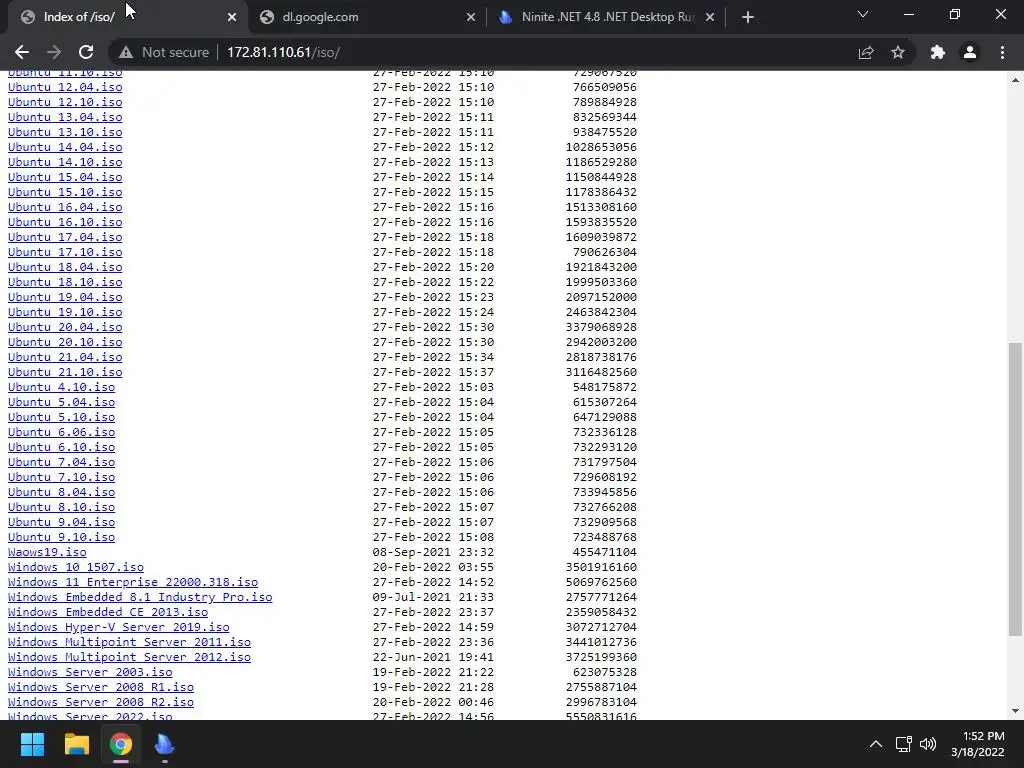Open network status tray icon

click(903, 744)
